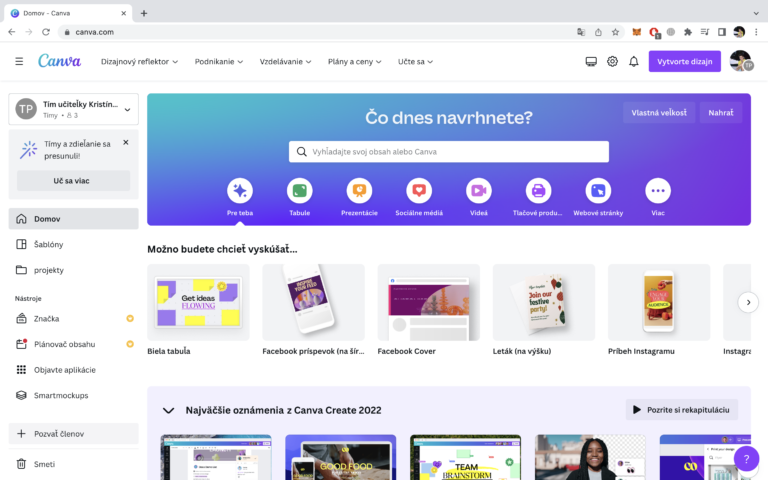Go back in the browser
Image resolution: width=768 pixels, height=480 pixels.
12,32
